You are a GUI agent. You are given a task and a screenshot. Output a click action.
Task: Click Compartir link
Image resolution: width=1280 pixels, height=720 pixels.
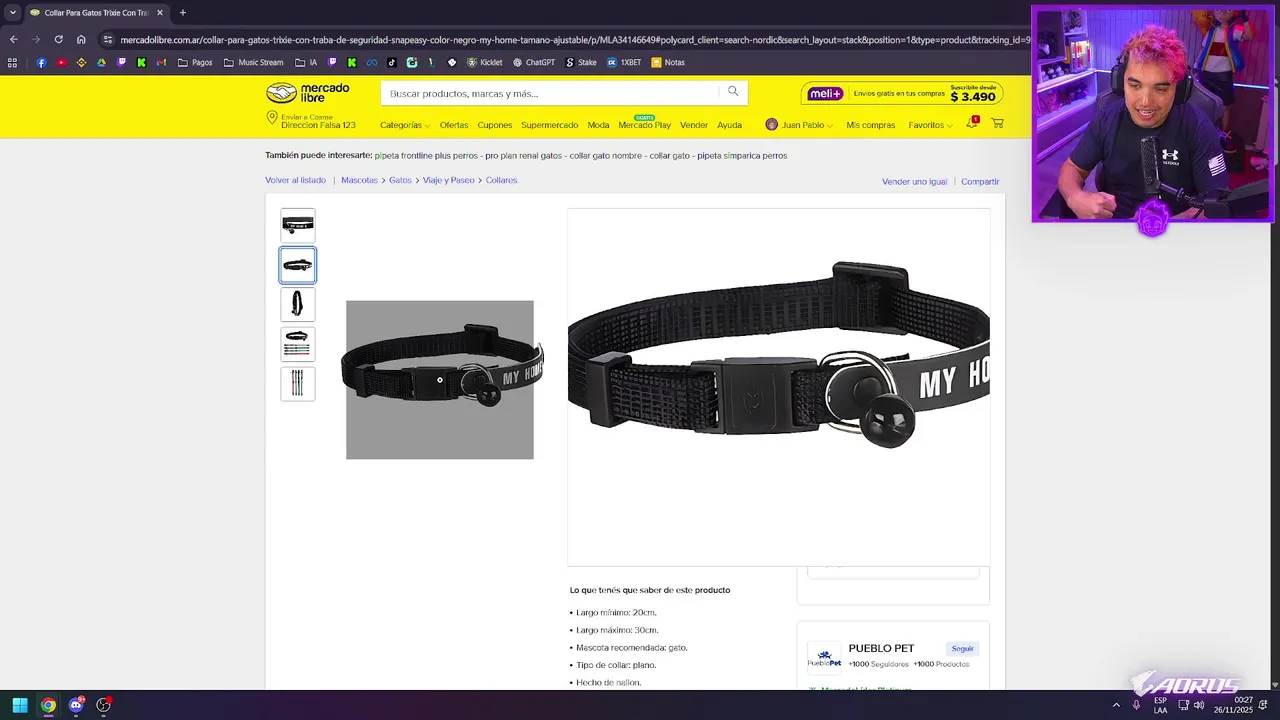pyautogui.click(x=980, y=181)
